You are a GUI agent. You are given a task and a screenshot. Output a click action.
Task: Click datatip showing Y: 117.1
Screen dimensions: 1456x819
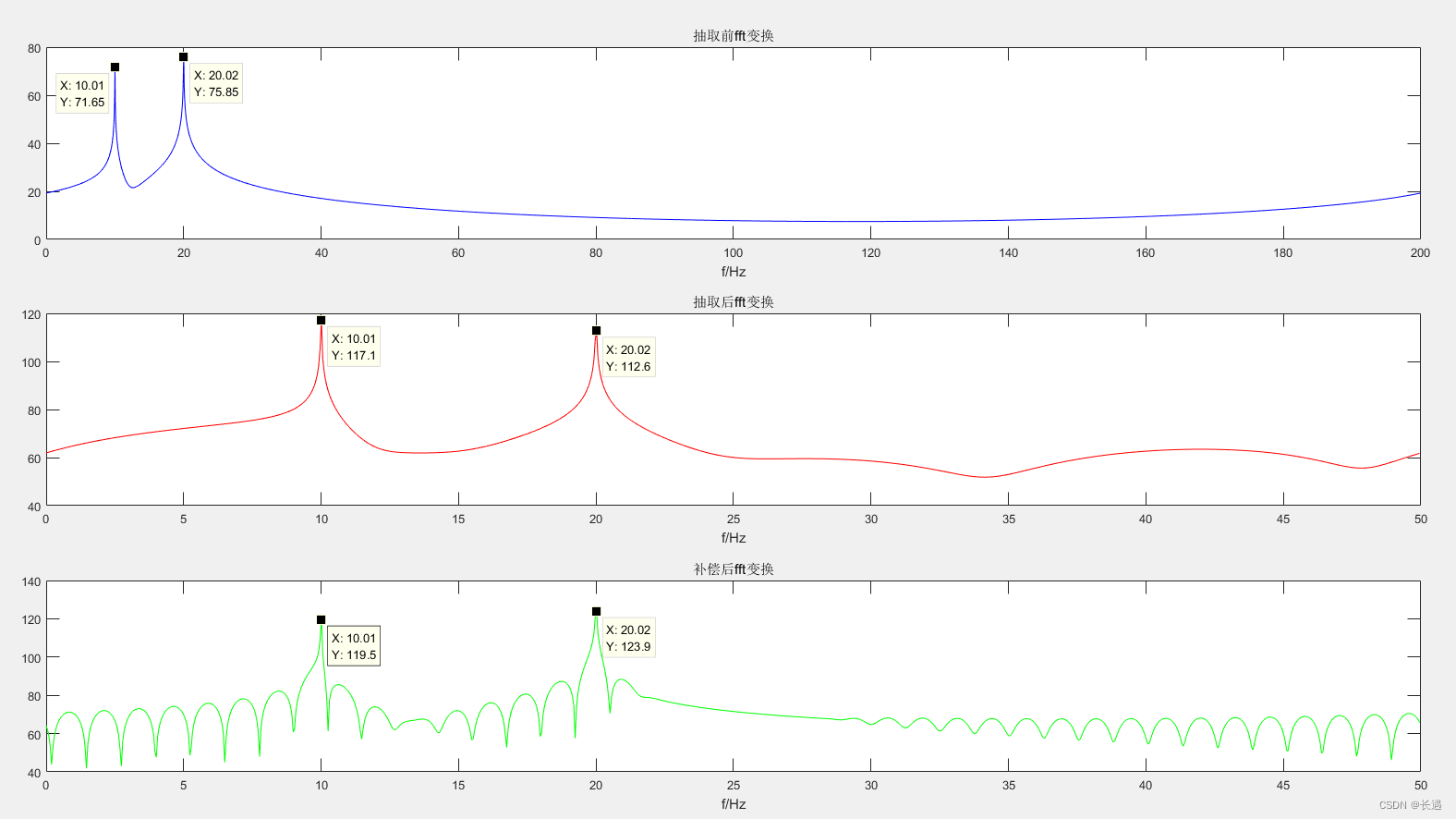(354, 347)
